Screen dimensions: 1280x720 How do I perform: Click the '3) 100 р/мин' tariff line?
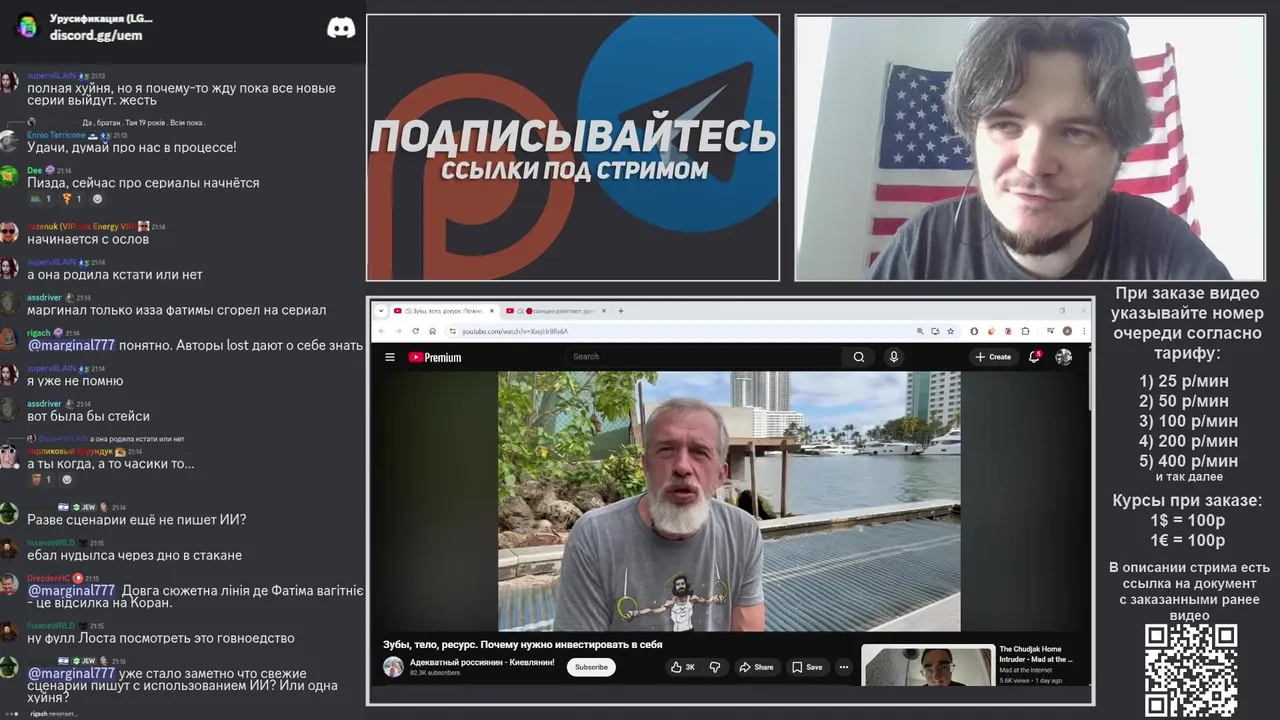1188,421
